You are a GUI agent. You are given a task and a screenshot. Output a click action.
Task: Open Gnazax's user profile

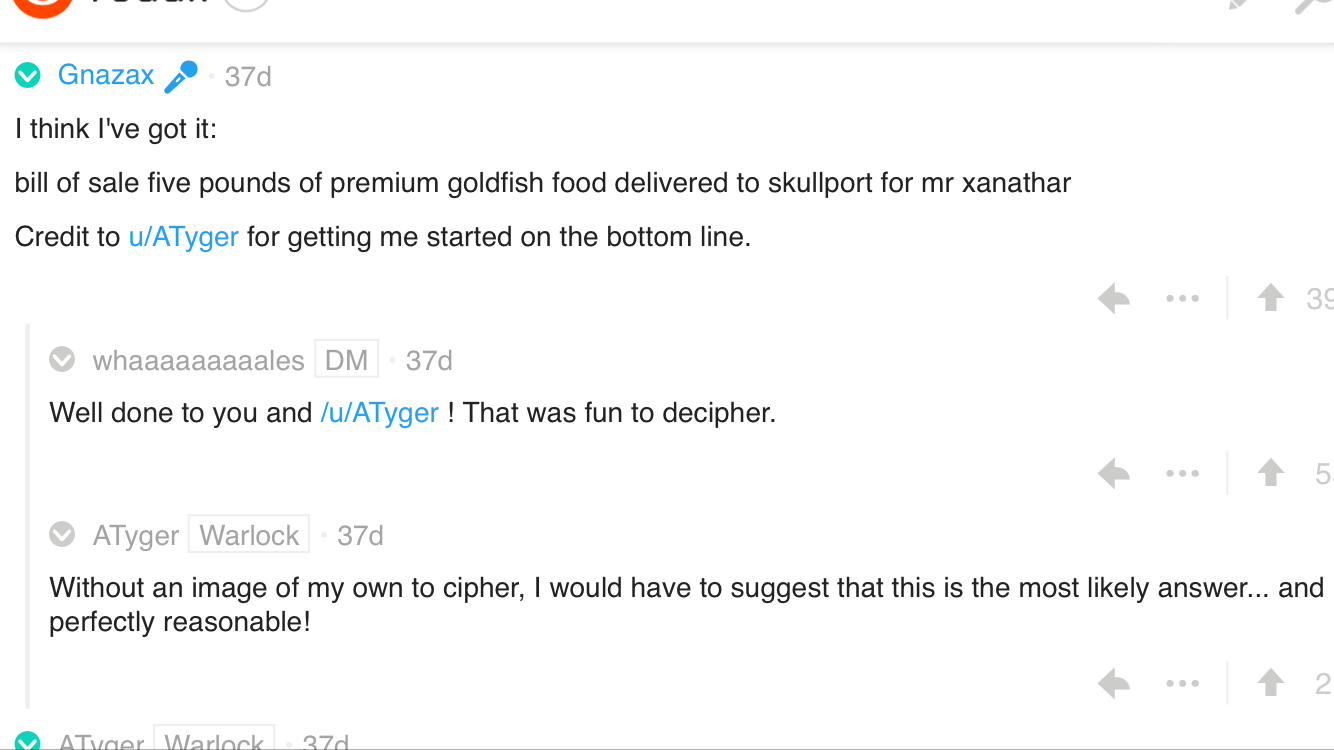tap(106, 75)
